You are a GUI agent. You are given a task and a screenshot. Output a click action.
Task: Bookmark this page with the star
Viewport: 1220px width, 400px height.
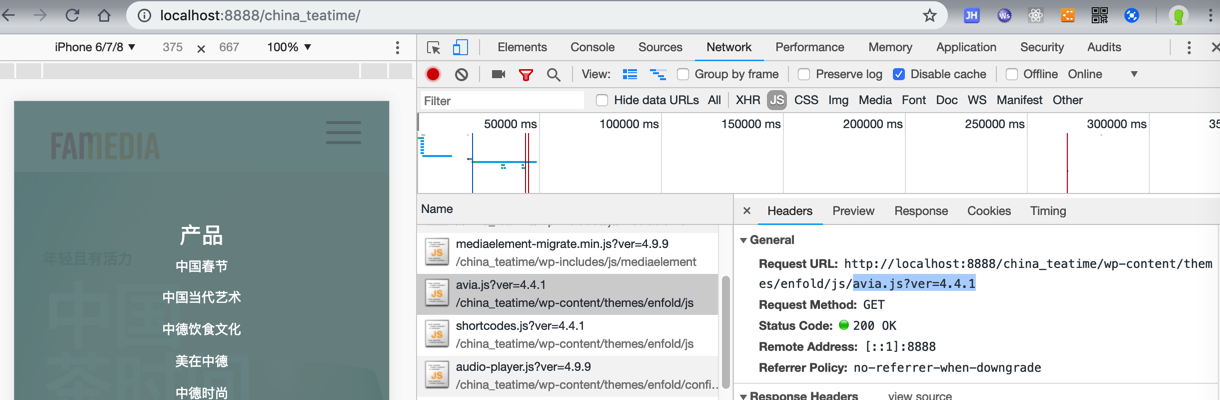pyautogui.click(x=930, y=16)
